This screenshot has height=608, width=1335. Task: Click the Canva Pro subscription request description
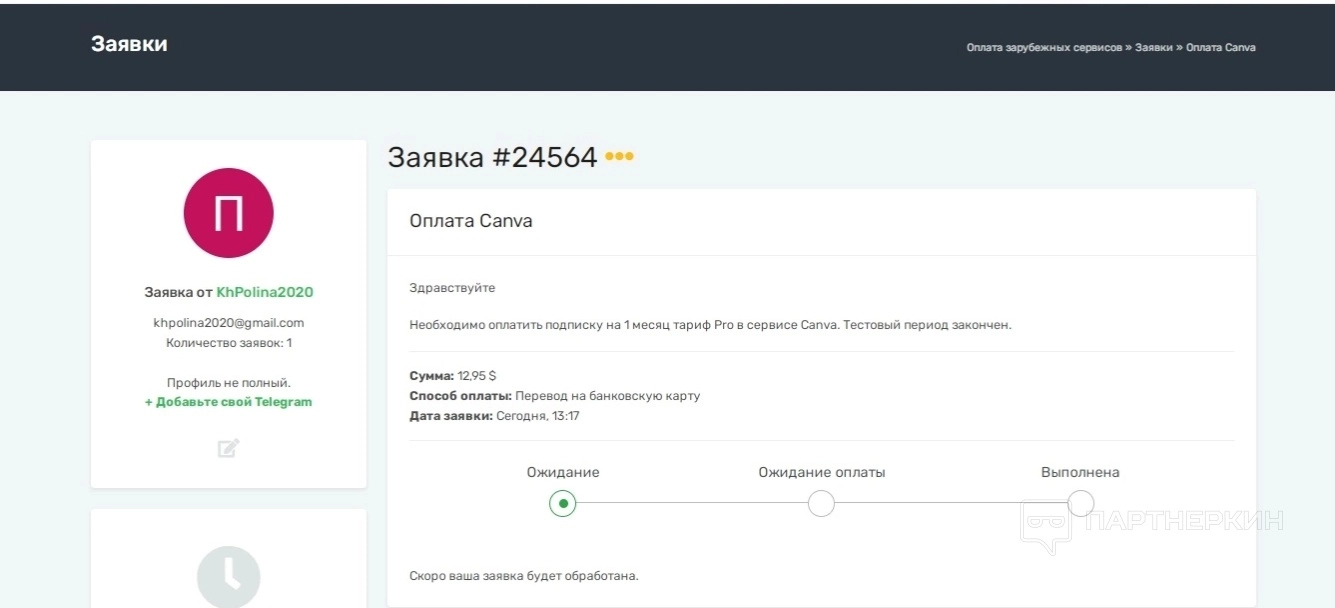click(x=711, y=325)
